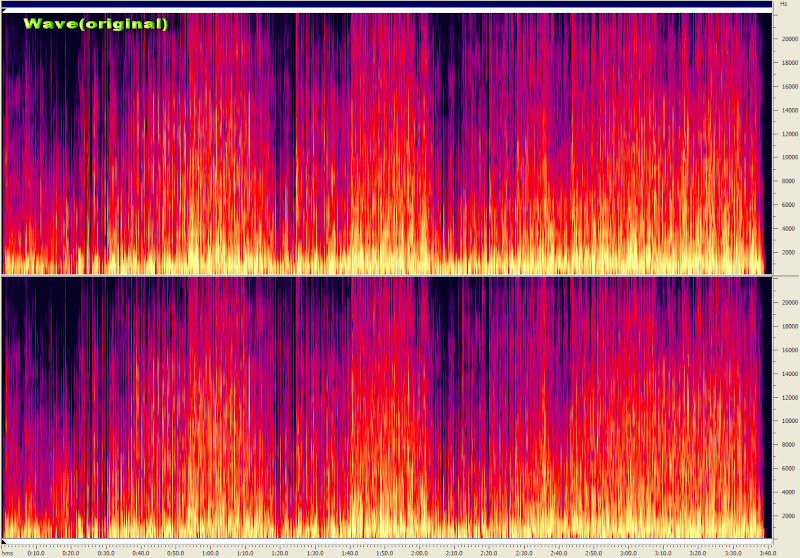800x558 pixels.
Task: Click 6000 on upper channel frequency scale
Action: pos(789,206)
